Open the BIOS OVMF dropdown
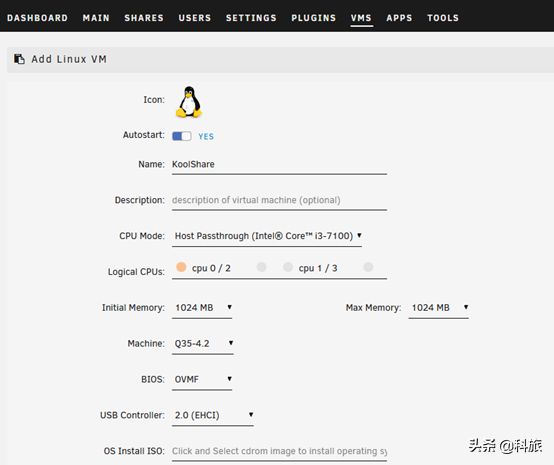 [x=202, y=379]
